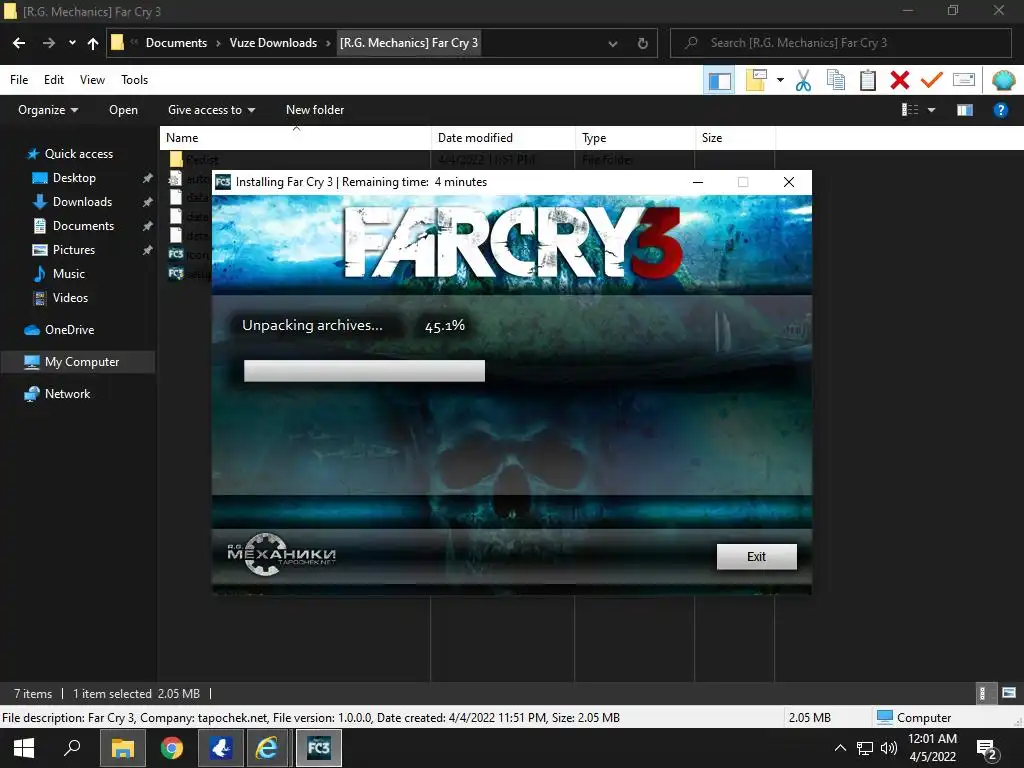This screenshot has width=1024, height=768.
Task: Minimize the Far Cry 3 installer window
Action: 698,182
